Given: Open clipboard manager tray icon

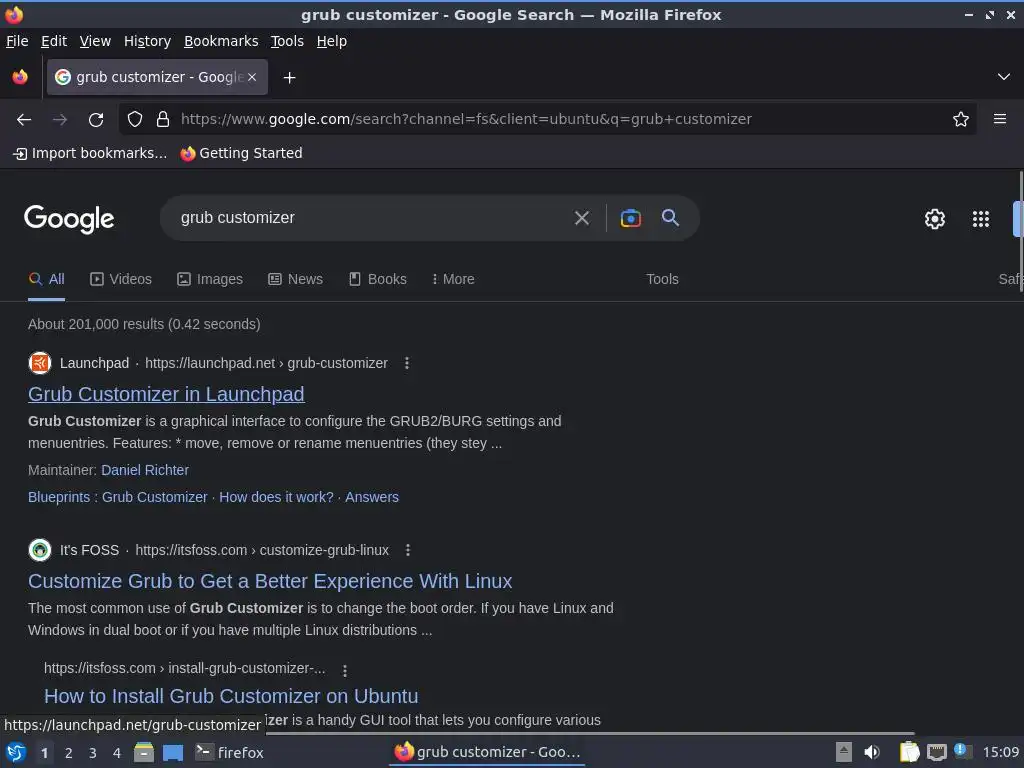Looking at the screenshot, I should pyautogui.click(x=909, y=753).
